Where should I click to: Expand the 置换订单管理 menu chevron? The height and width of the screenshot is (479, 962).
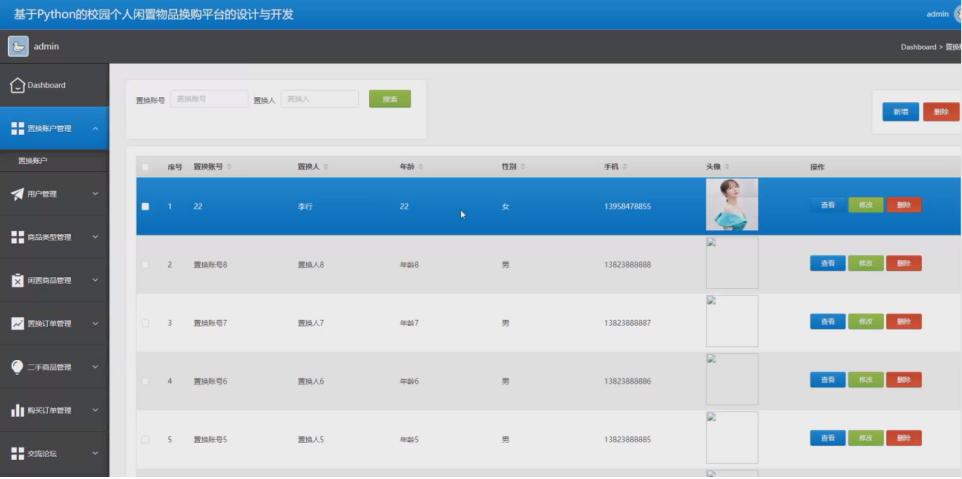click(x=95, y=323)
